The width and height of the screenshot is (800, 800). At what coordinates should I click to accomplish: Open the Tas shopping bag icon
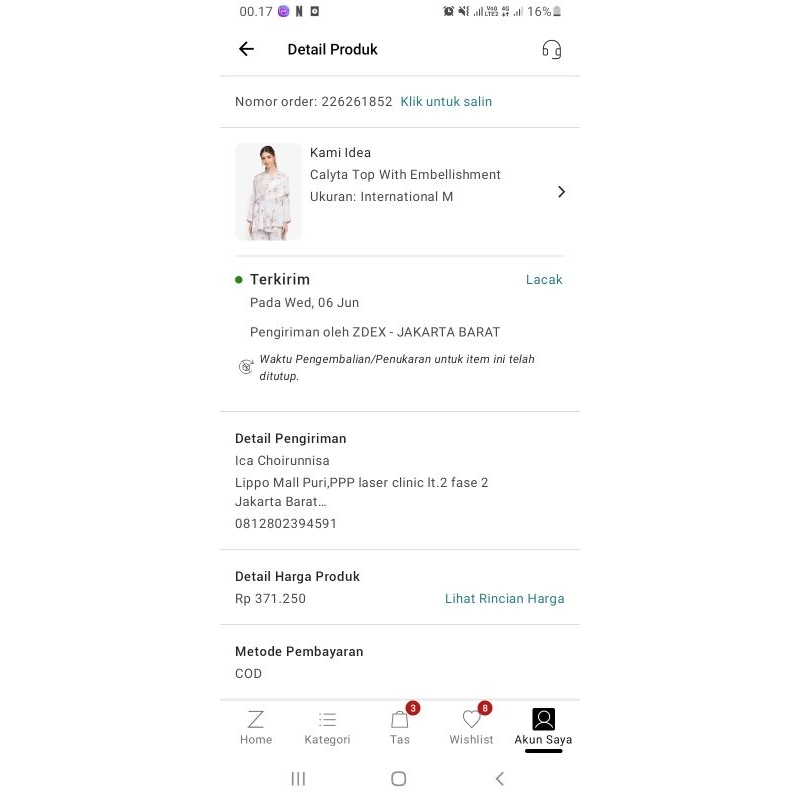(399, 720)
